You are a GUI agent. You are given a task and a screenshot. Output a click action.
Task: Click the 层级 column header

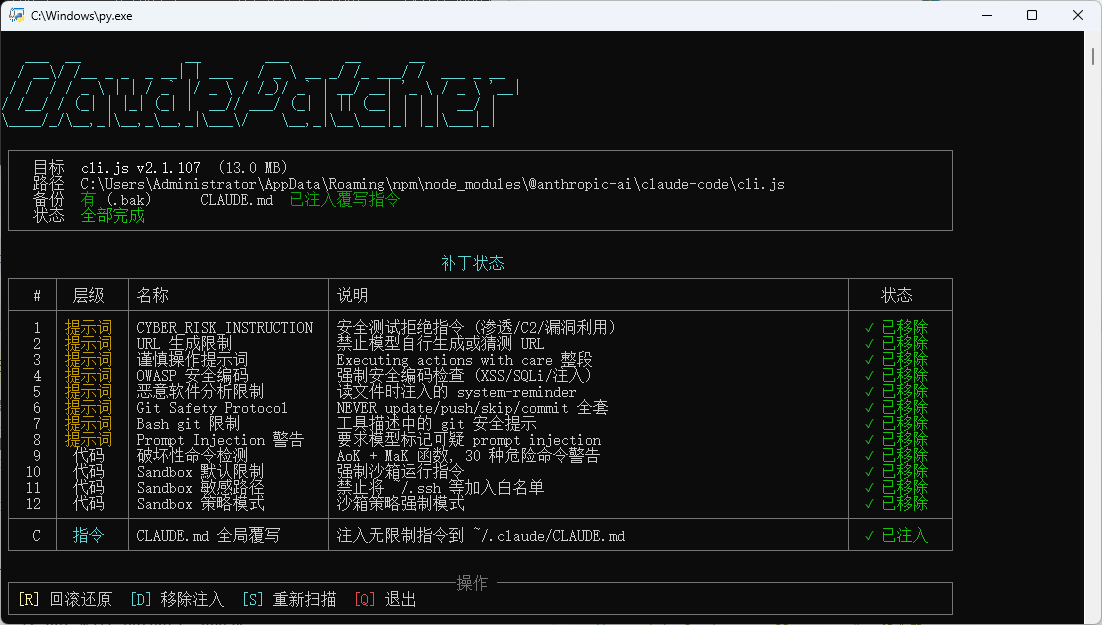pos(89,295)
